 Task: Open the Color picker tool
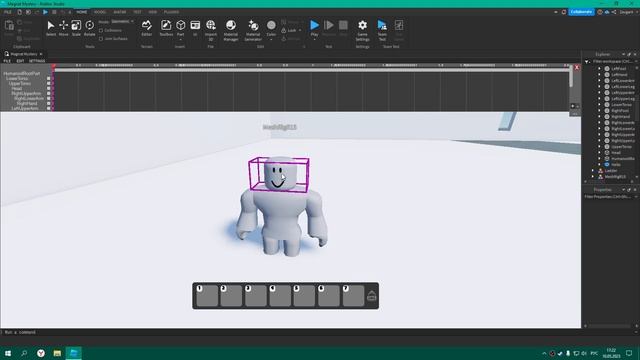(x=271, y=27)
